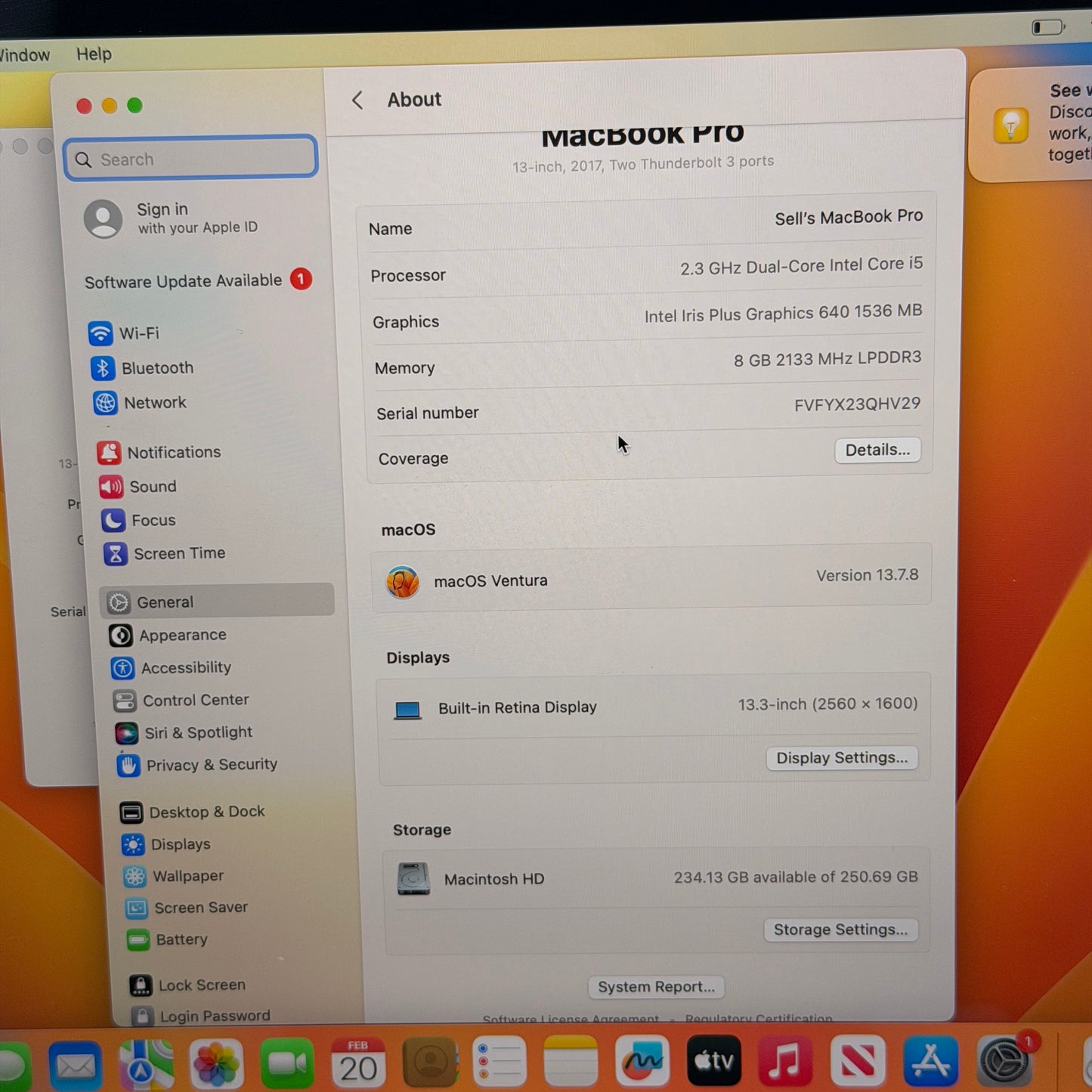The width and height of the screenshot is (1092, 1092).
Task: Open Wallpaper settings
Action: coord(174,876)
